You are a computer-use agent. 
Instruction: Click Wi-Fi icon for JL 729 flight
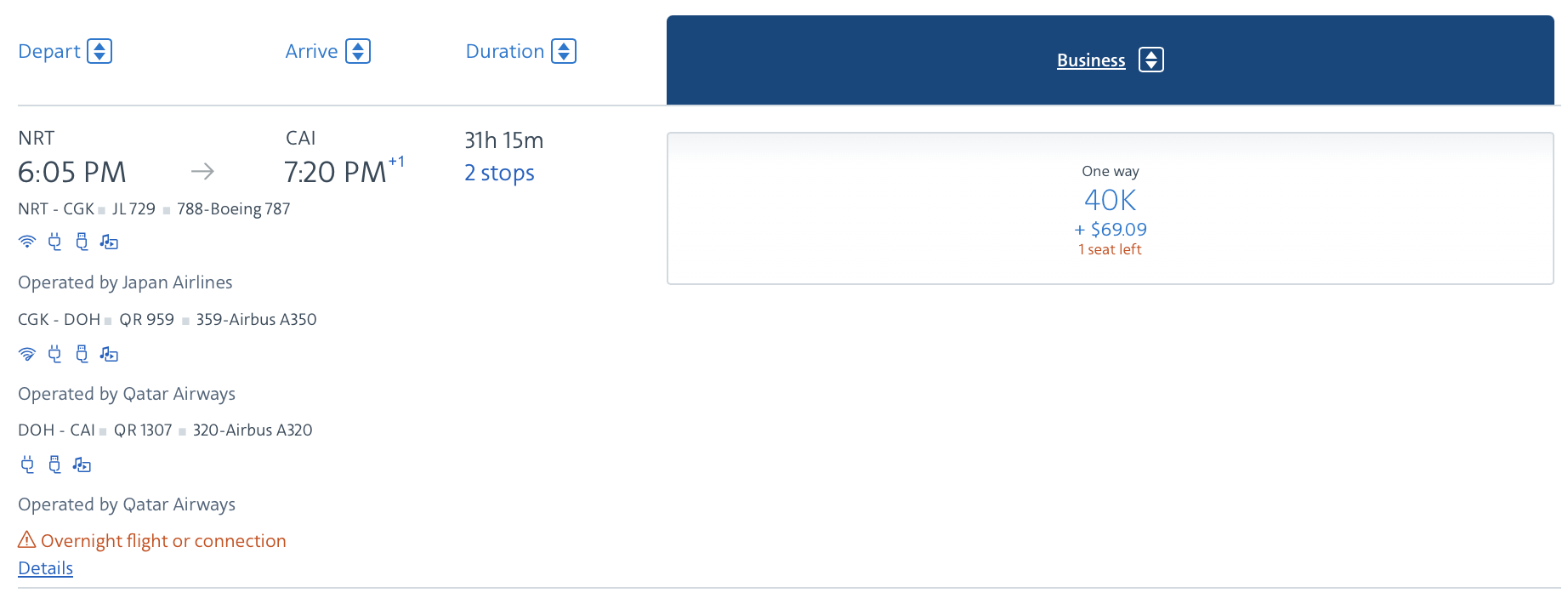(x=27, y=242)
